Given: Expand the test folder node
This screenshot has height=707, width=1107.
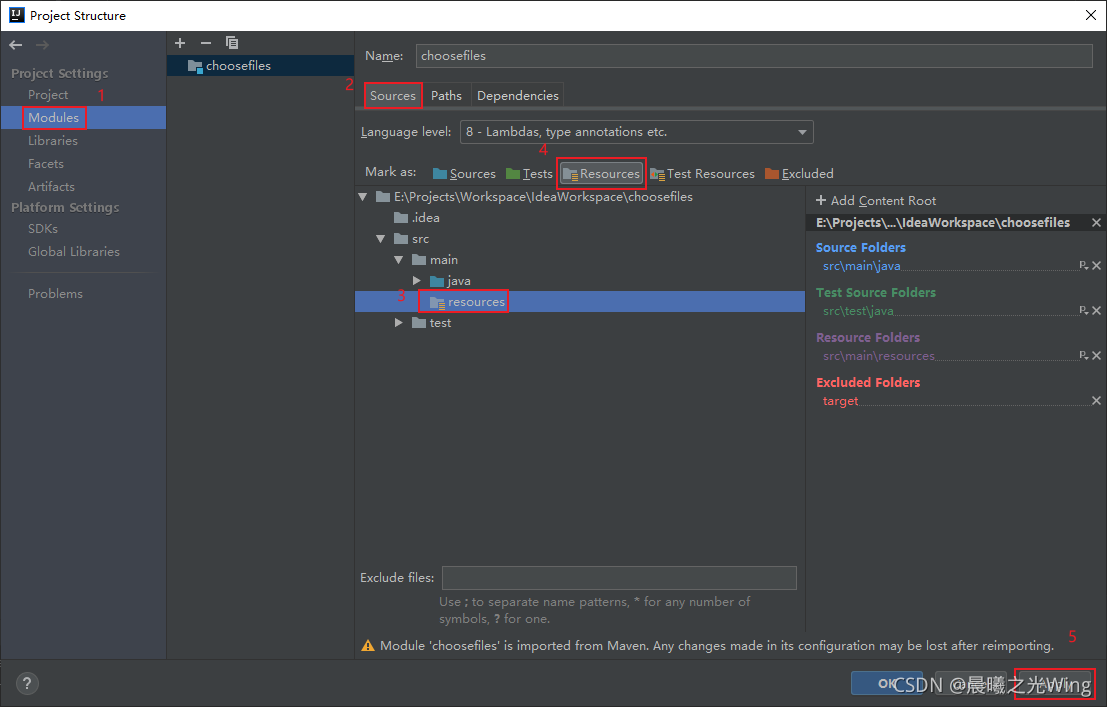Looking at the screenshot, I should pyautogui.click(x=399, y=323).
